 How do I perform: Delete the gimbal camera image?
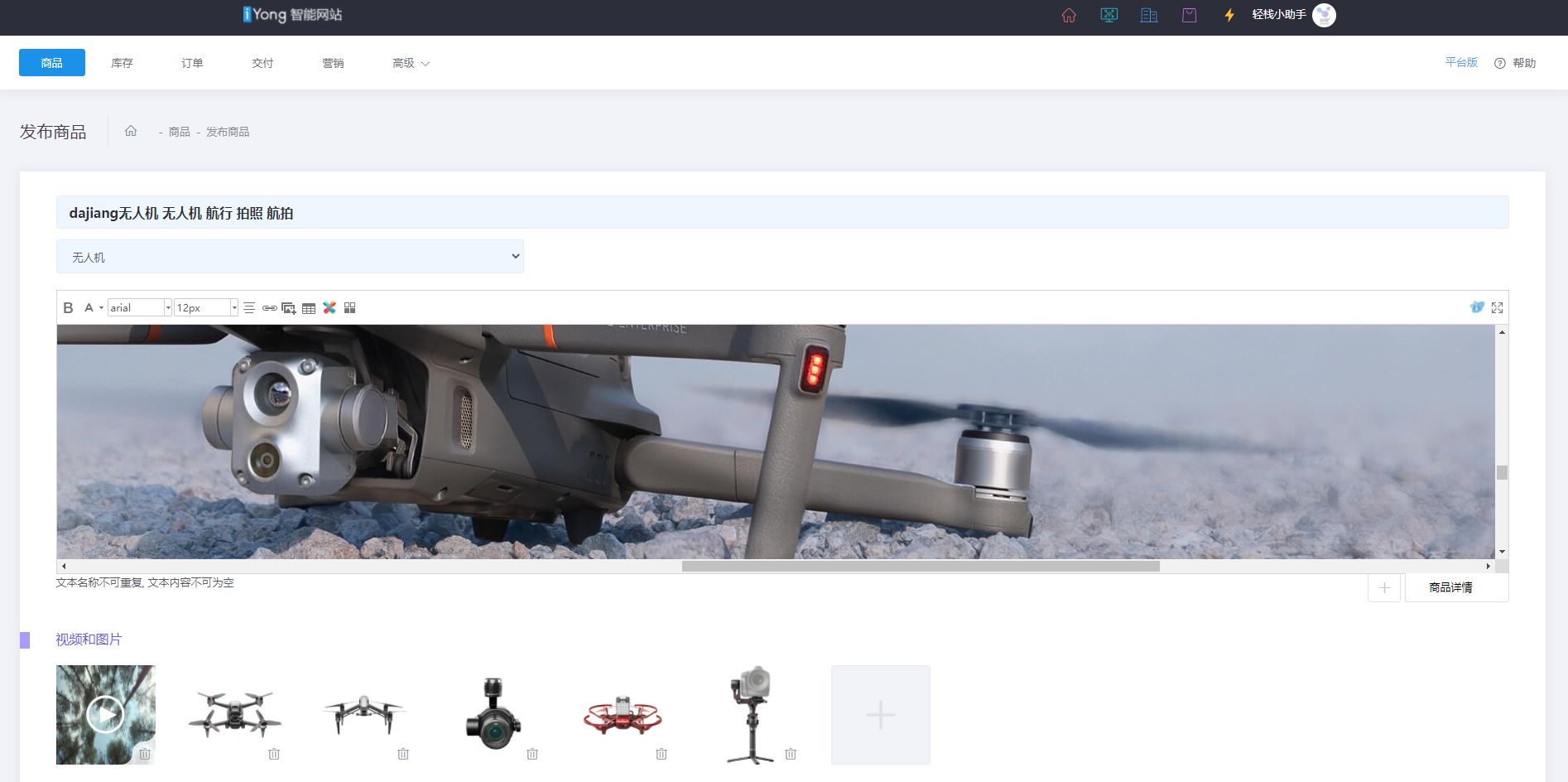[x=532, y=754]
